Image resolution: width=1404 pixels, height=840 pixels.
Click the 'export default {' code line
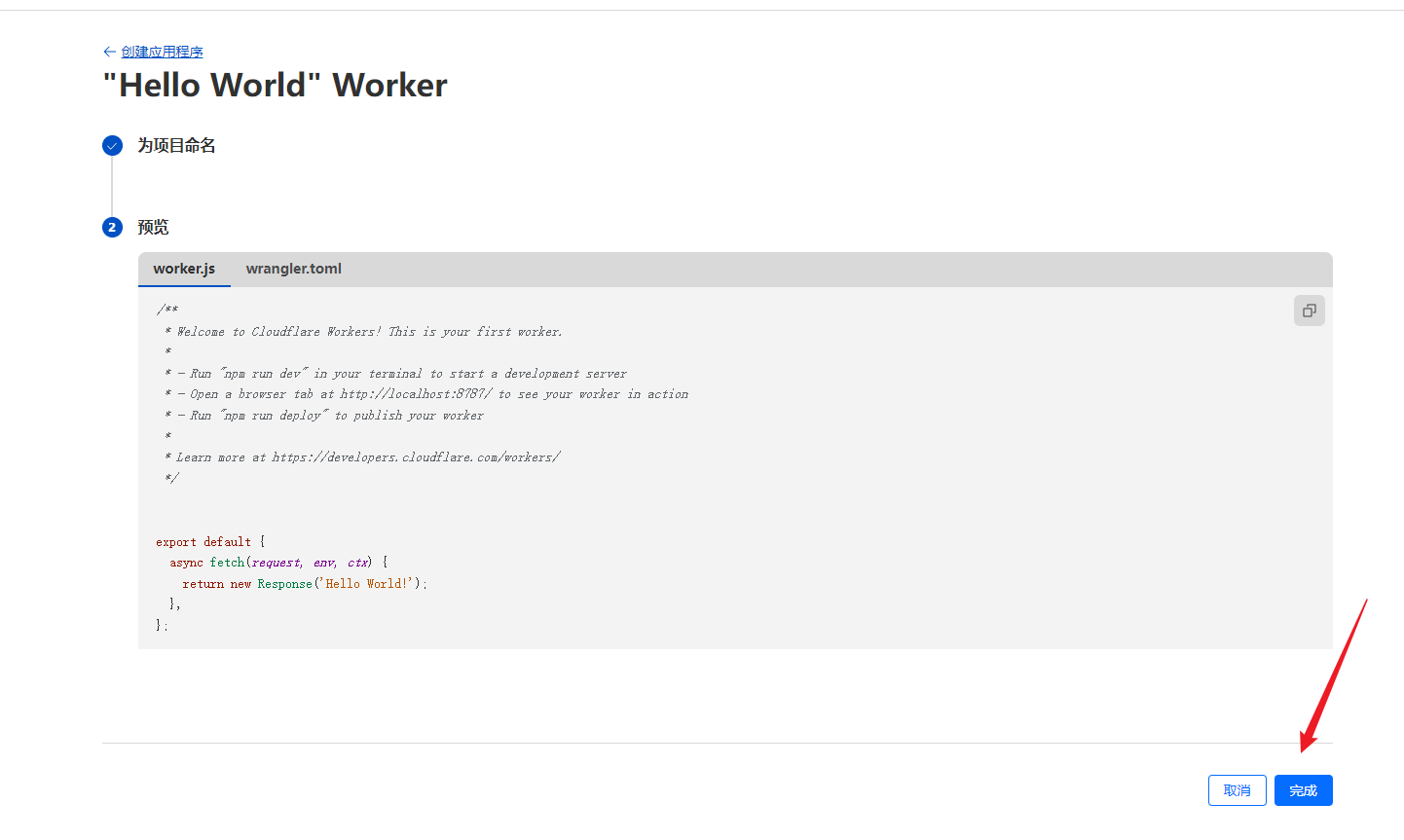click(210, 542)
